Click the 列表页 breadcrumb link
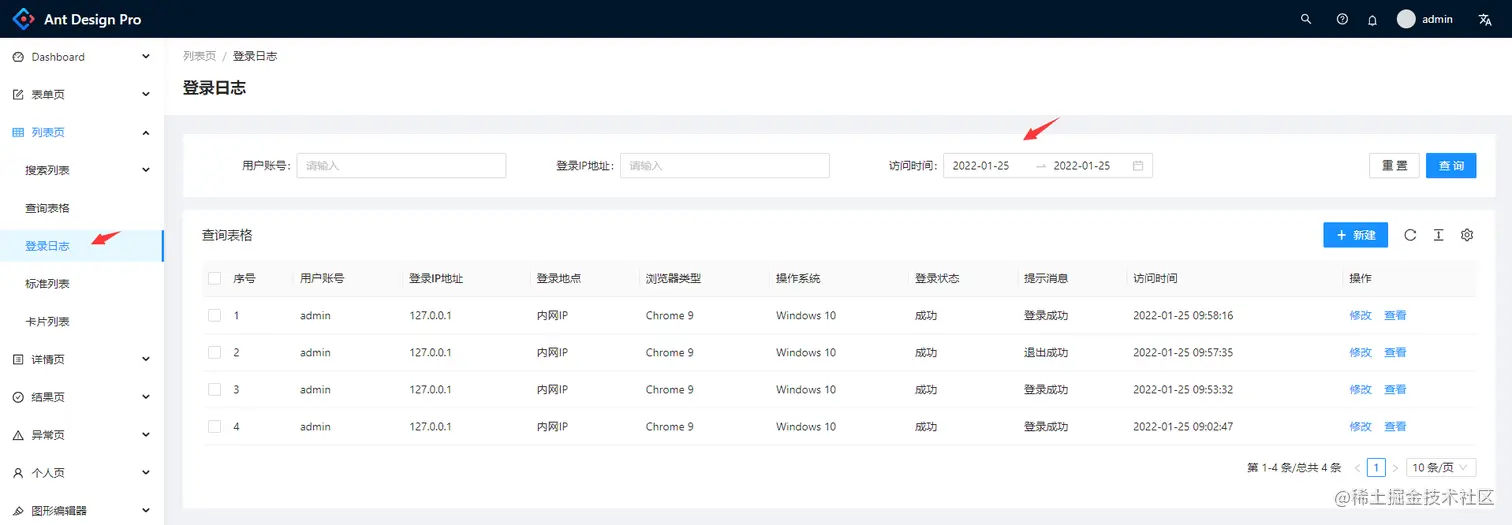1512x525 pixels. point(199,56)
